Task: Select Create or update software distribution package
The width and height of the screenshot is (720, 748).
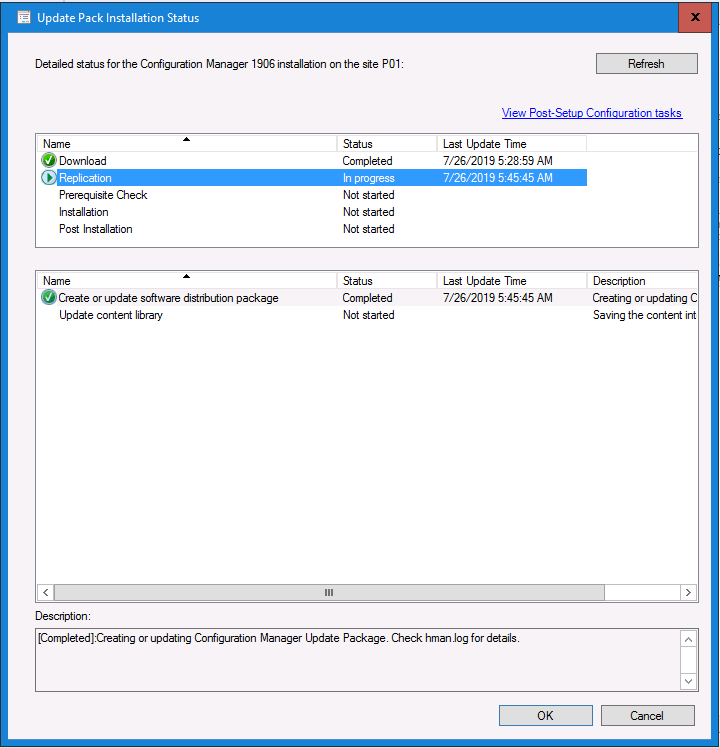Action: (x=367, y=298)
